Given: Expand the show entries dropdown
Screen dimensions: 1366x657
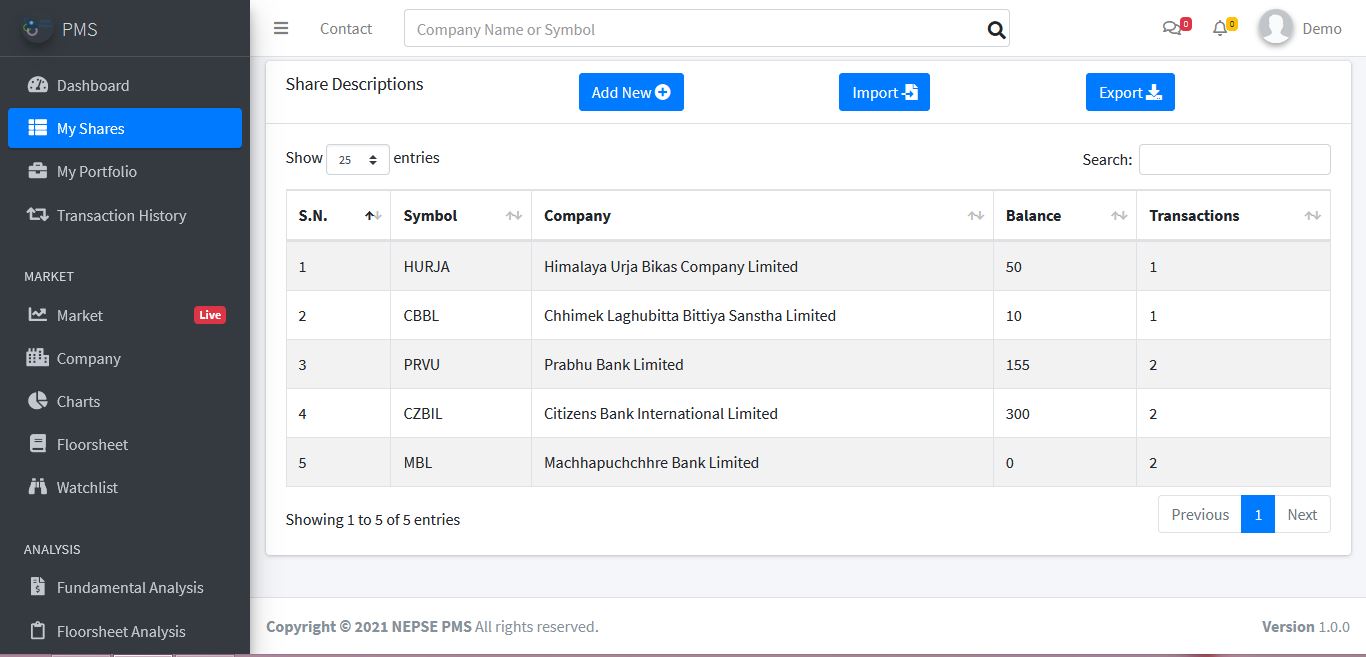Looking at the screenshot, I should tap(357, 159).
